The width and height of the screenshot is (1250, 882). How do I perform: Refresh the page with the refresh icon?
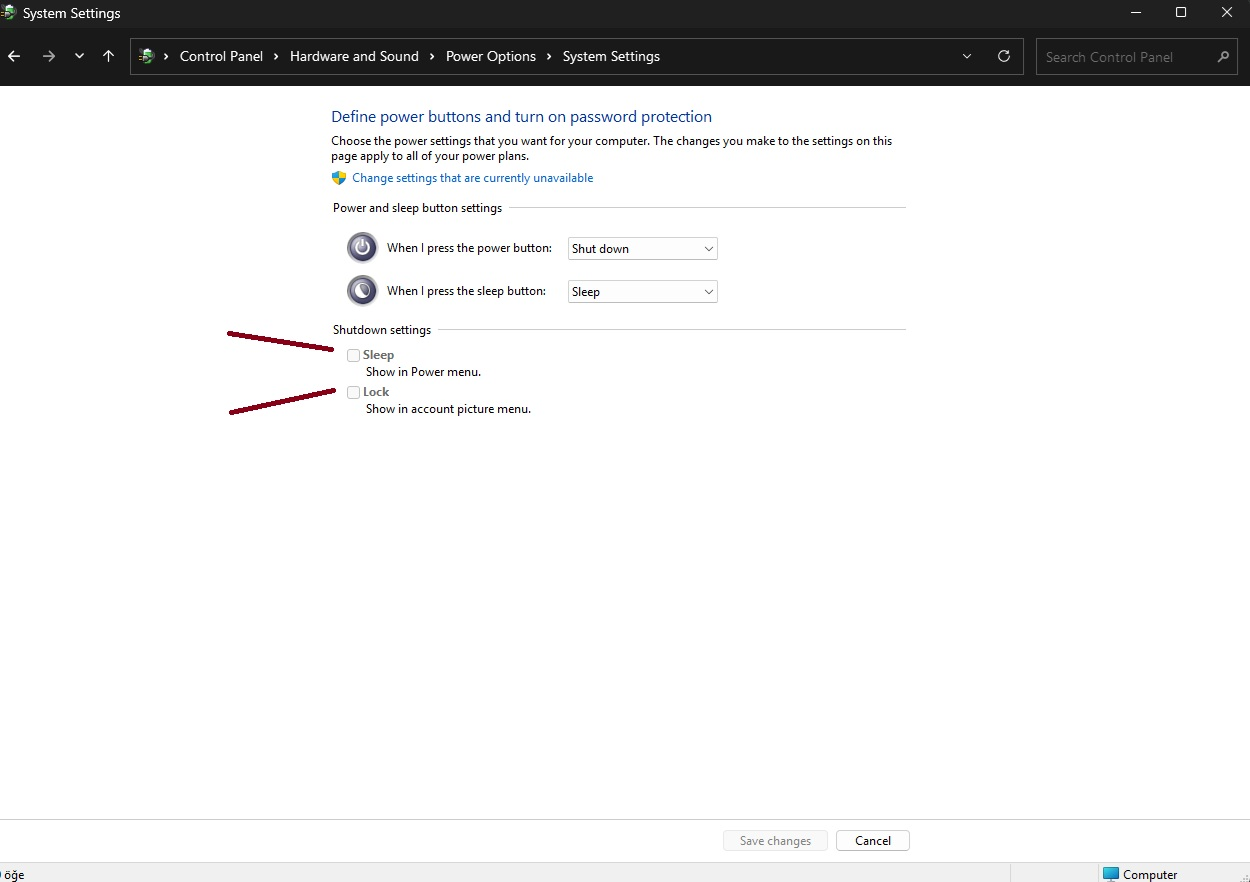[1004, 57]
